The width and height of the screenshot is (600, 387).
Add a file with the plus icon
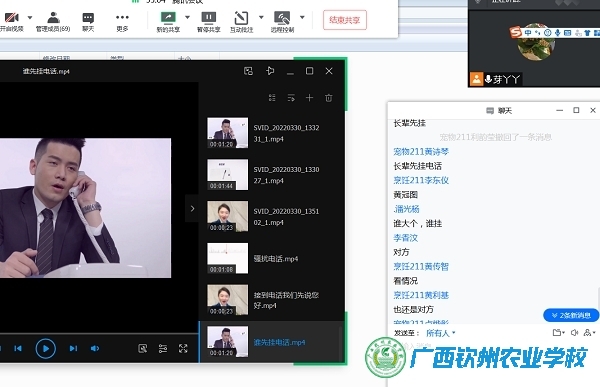[x=310, y=98]
